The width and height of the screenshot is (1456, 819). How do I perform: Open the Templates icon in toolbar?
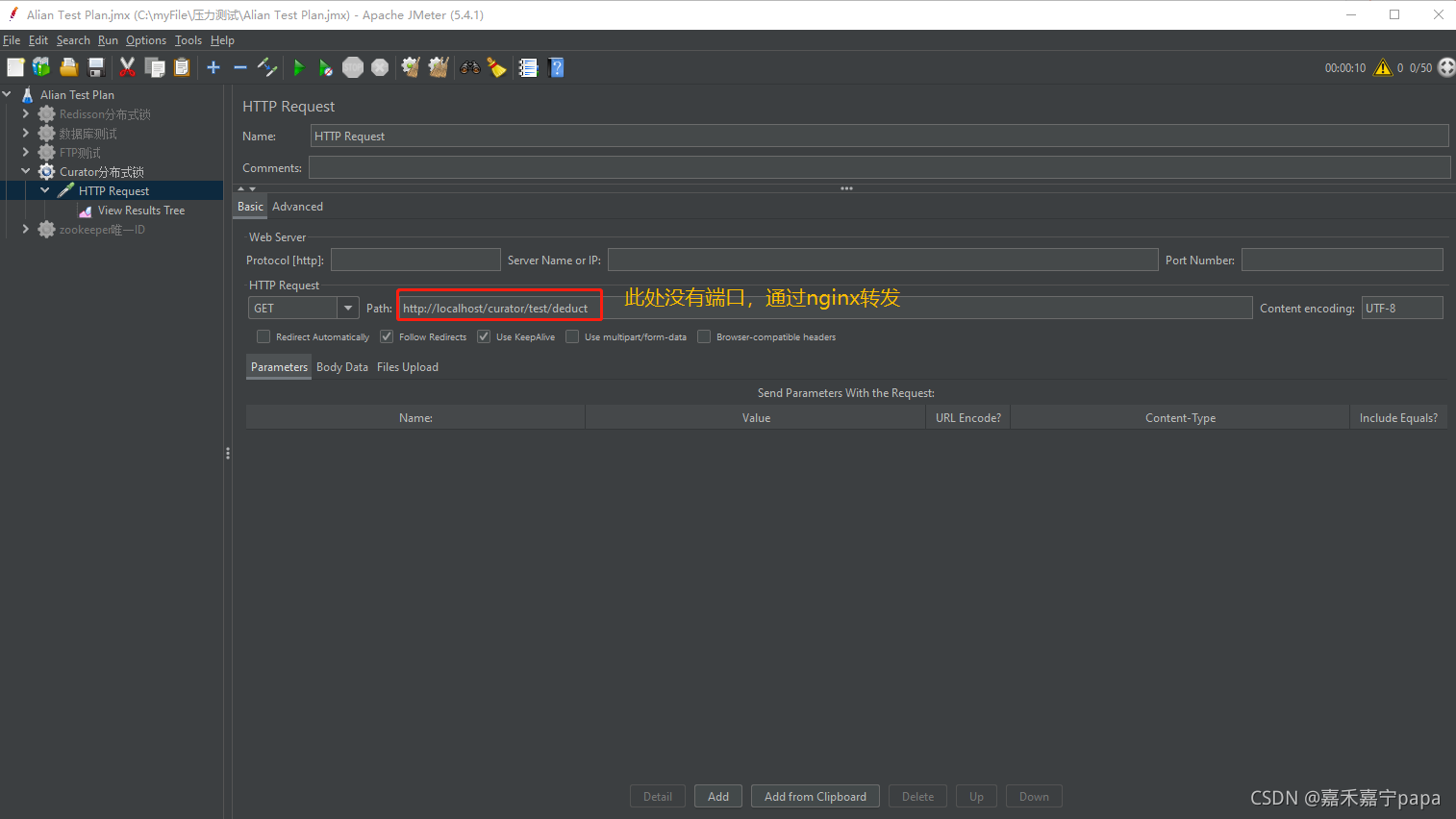tap(41, 67)
